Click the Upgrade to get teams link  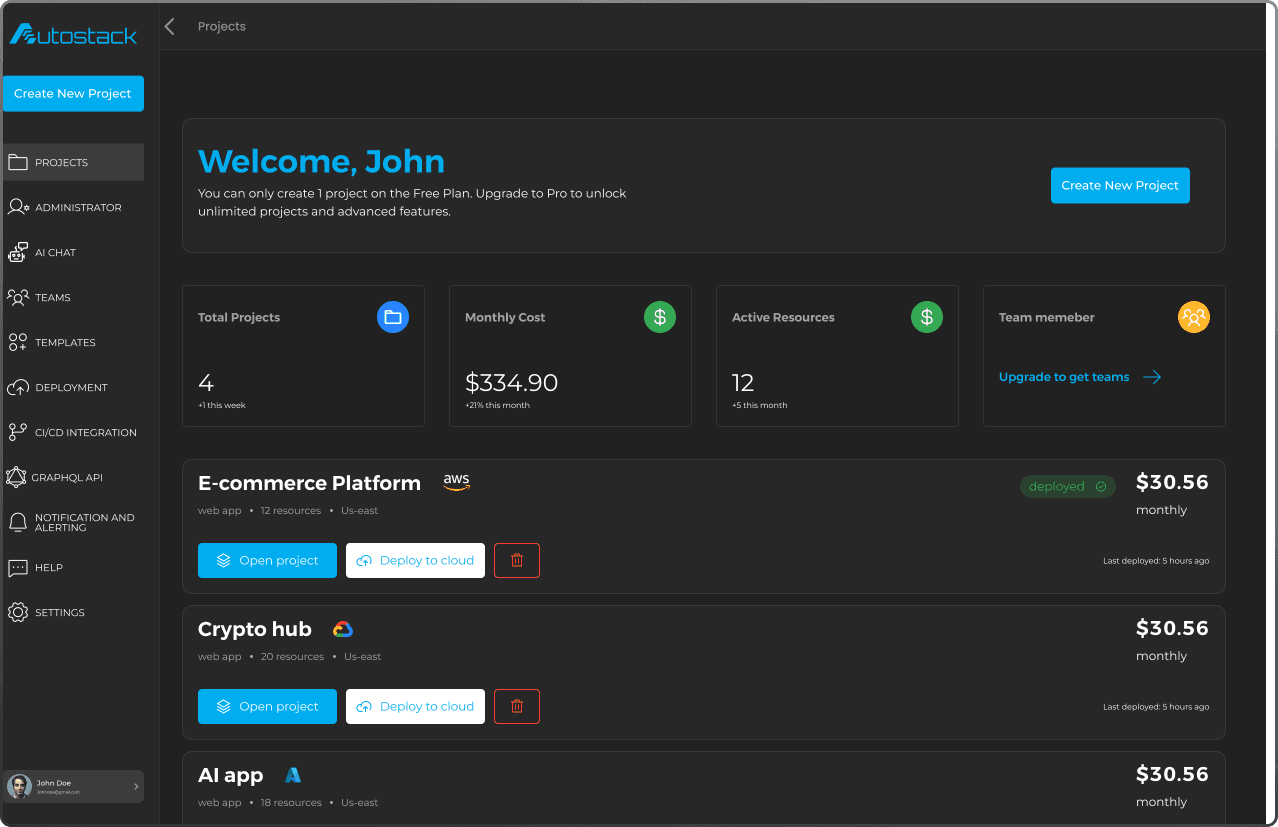(x=1064, y=377)
